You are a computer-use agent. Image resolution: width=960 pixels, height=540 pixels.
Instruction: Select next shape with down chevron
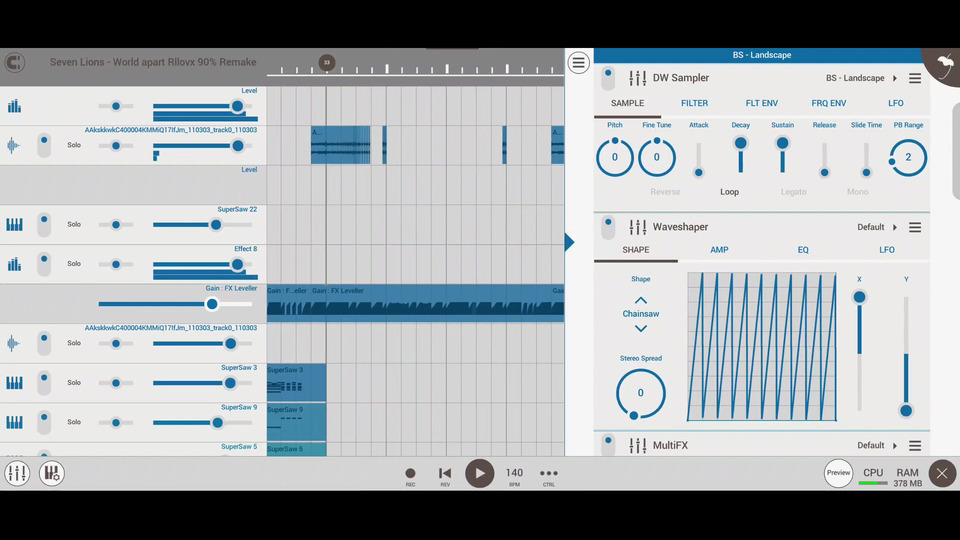640,329
